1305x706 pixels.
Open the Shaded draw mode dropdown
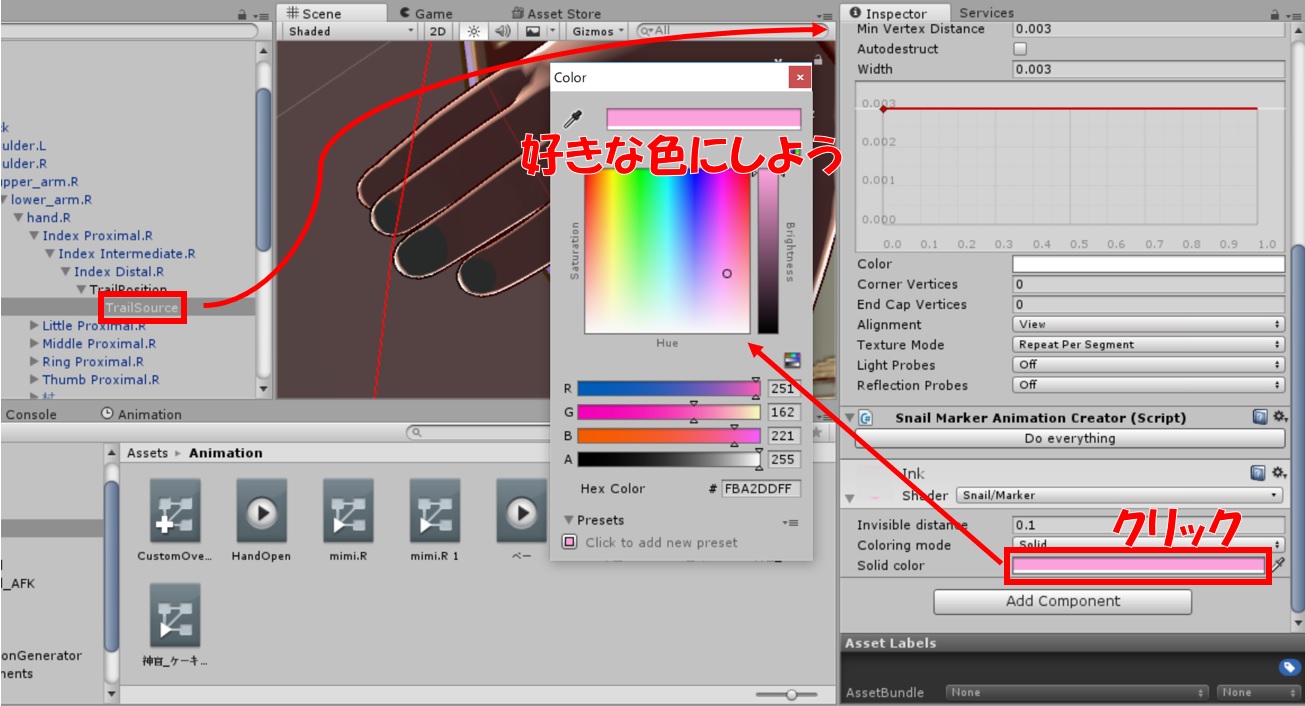click(350, 31)
